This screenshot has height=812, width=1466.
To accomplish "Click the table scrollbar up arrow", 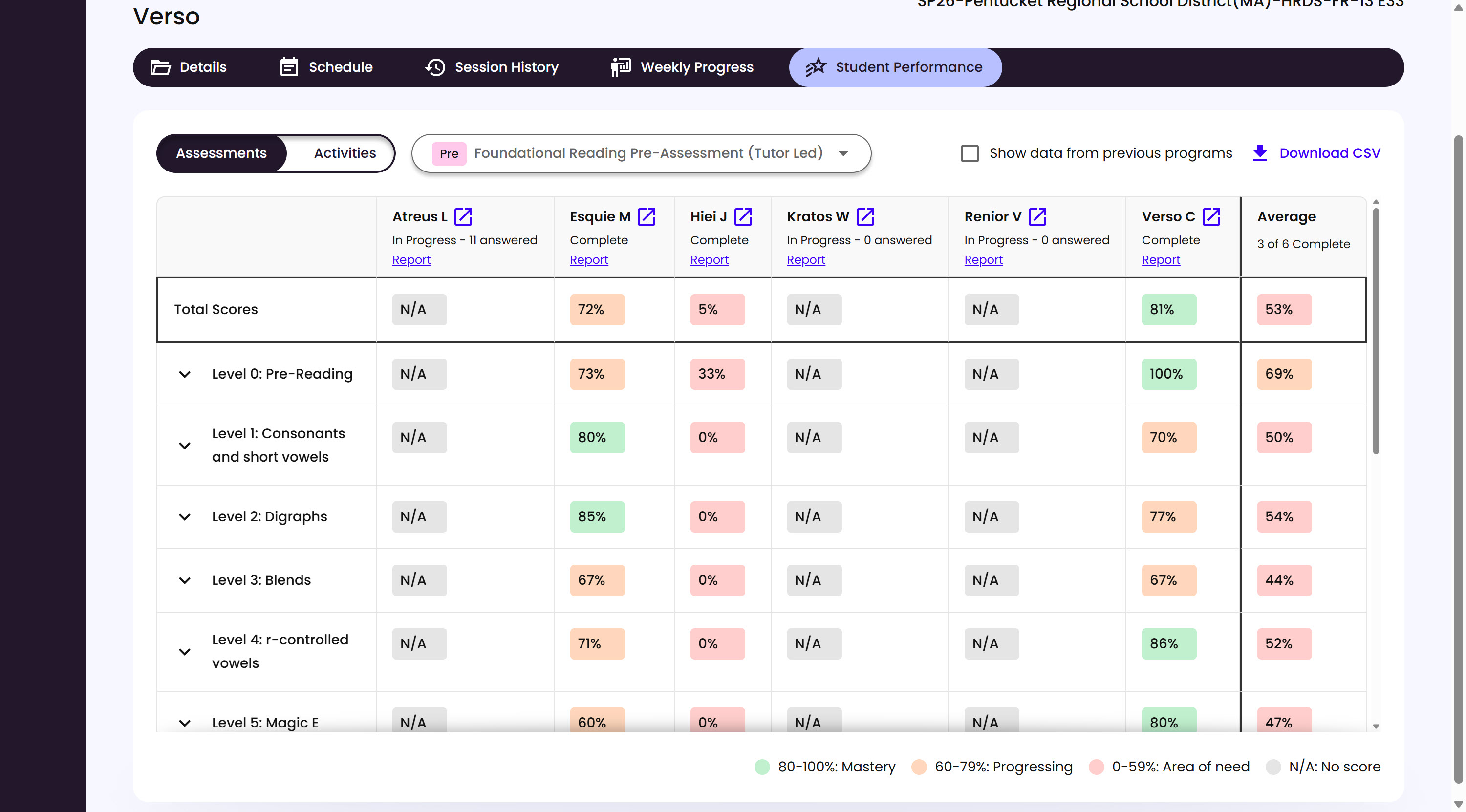I will tap(1376, 202).
